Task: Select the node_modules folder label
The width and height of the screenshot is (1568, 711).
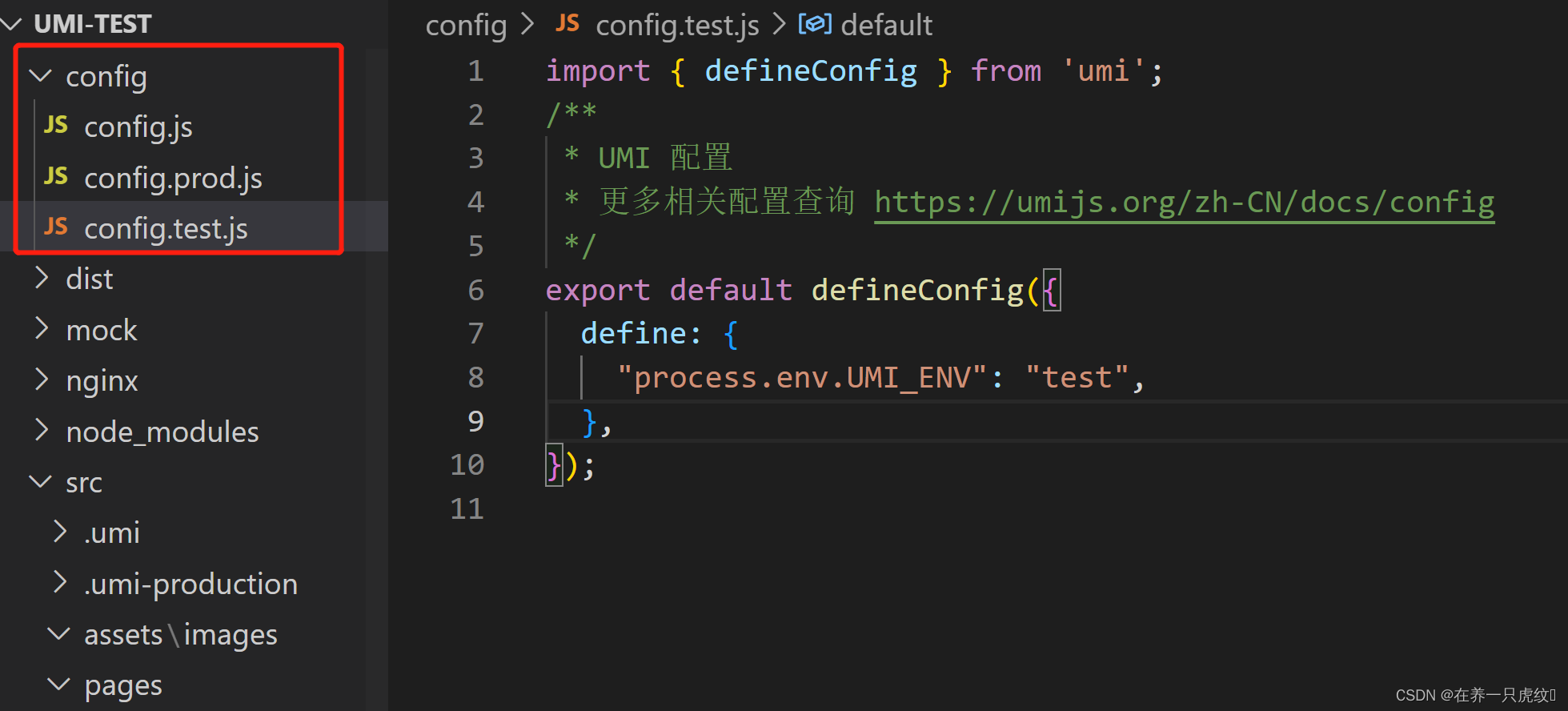Action: pos(162,432)
